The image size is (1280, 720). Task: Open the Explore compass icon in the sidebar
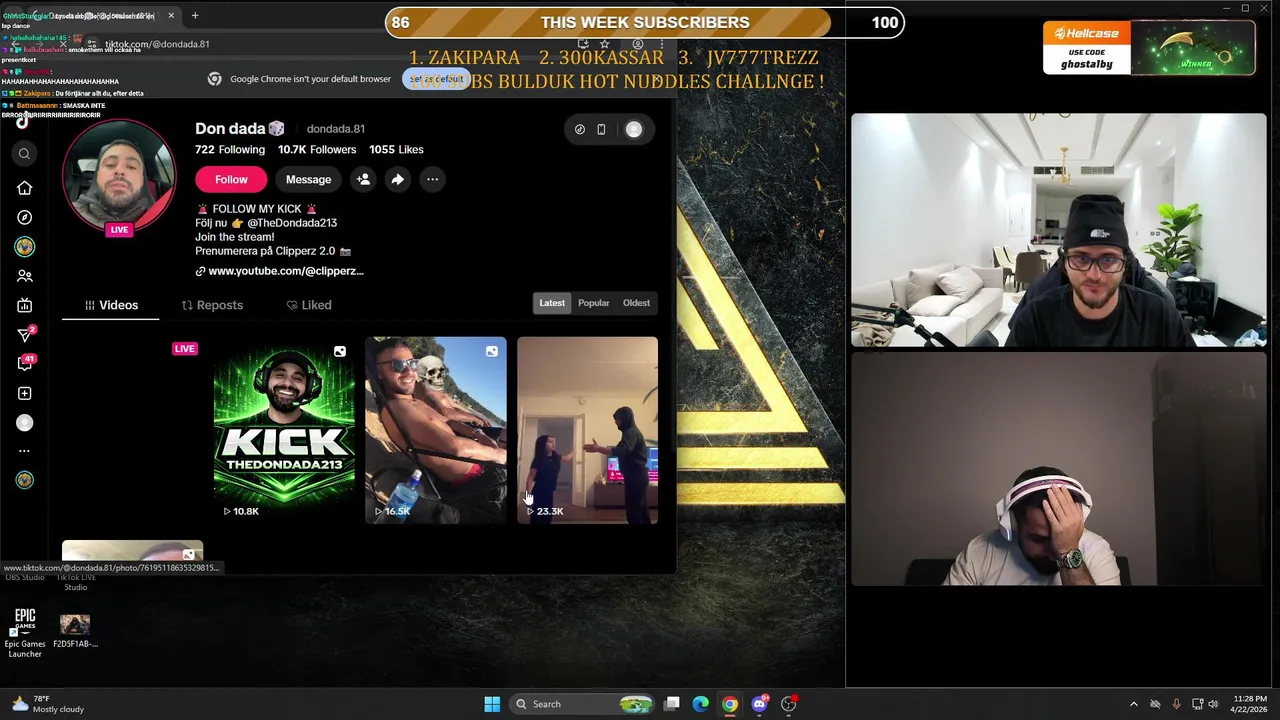tap(25, 217)
